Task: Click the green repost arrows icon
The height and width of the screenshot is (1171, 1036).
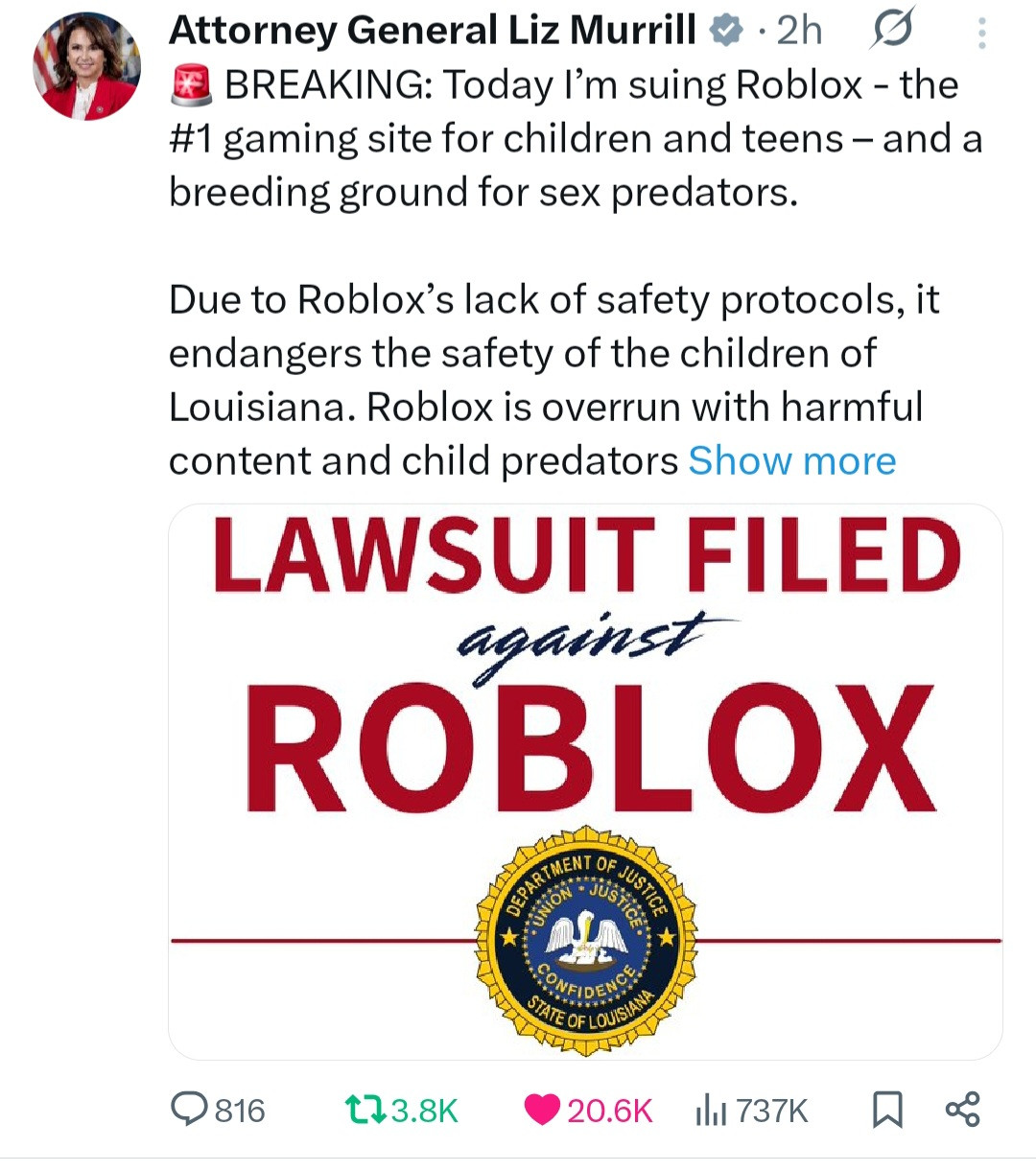Action: pos(365,1110)
